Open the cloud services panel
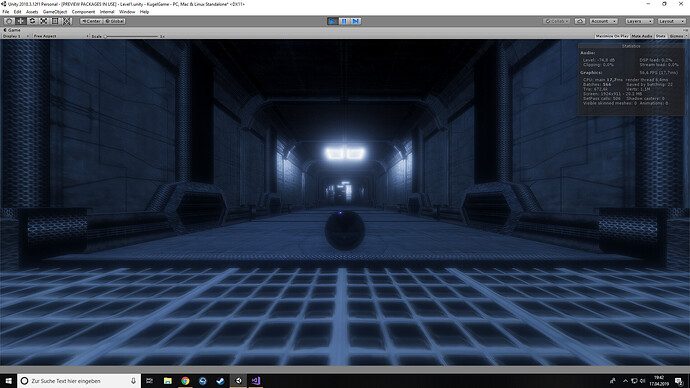 pos(580,21)
